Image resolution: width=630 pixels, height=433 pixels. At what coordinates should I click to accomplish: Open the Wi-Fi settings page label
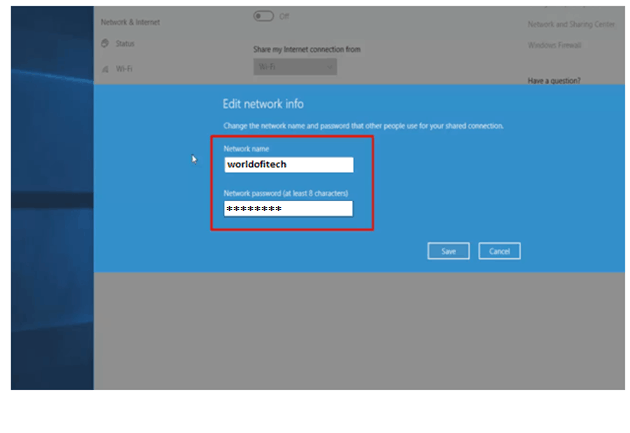[124, 69]
